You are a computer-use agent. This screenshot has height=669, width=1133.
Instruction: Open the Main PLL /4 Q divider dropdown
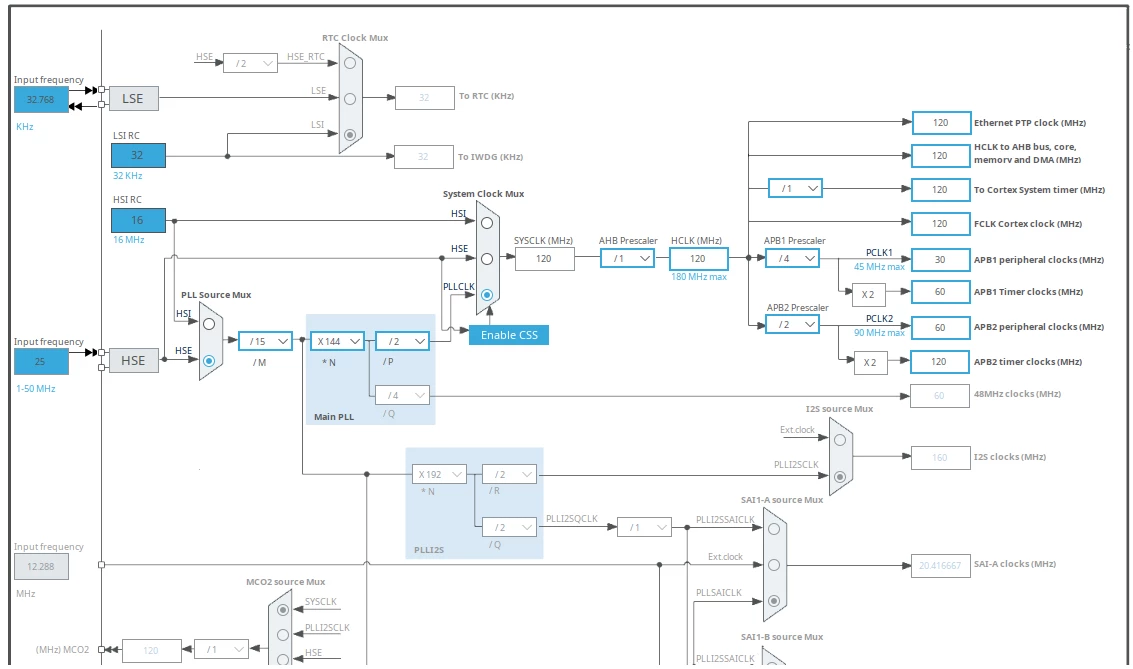coord(402,395)
